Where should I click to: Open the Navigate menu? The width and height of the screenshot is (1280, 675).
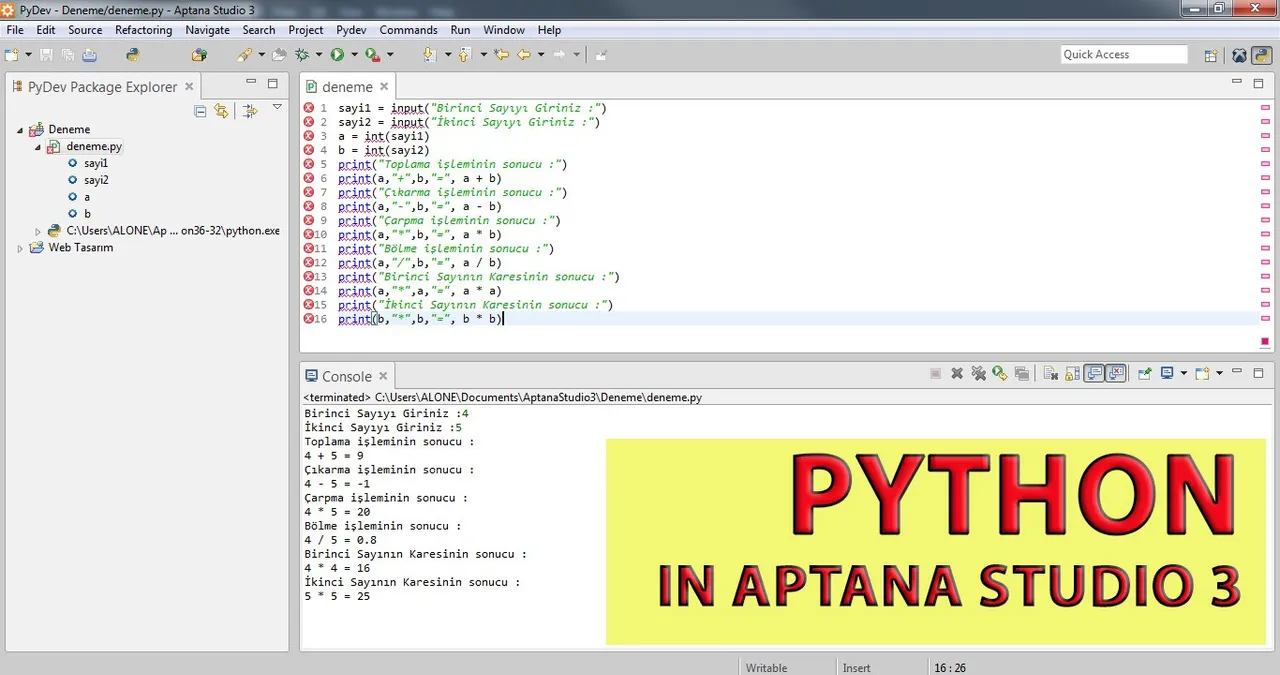(x=207, y=30)
